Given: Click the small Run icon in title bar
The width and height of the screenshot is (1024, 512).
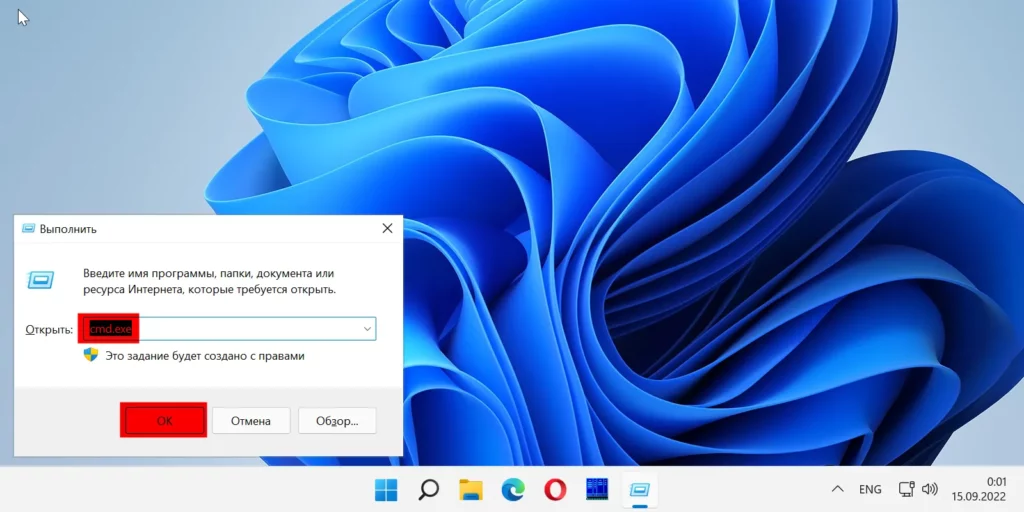Looking at the screenshot, I should (x=27, y=229).
